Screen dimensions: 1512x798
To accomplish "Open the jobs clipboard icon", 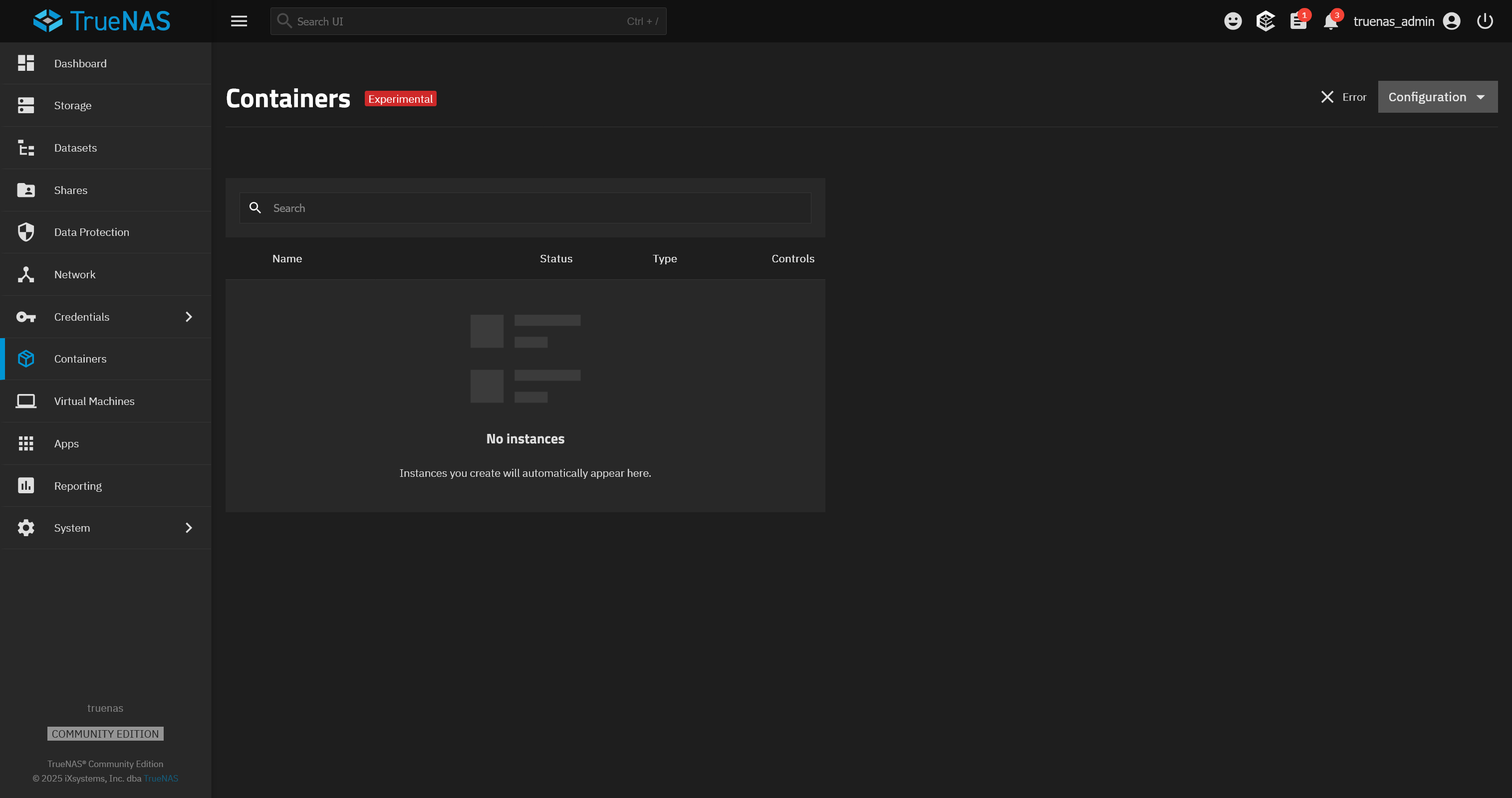I will (1298, 21).
